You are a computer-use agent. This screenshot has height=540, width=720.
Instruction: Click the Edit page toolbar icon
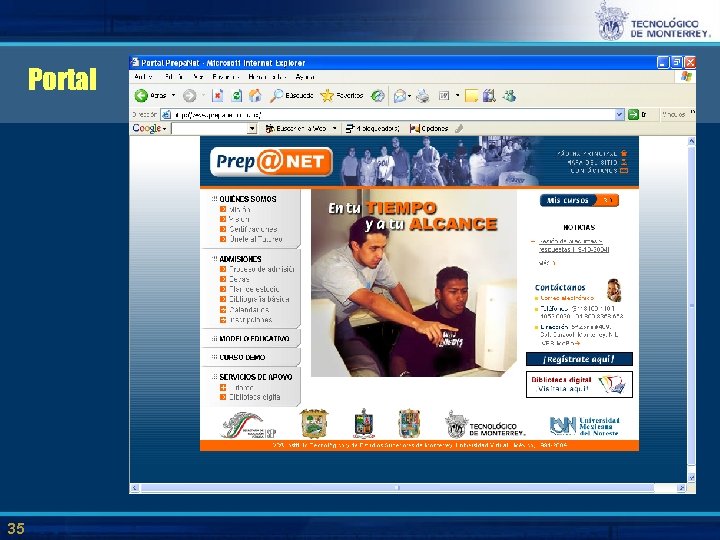(x=444, y=96)
